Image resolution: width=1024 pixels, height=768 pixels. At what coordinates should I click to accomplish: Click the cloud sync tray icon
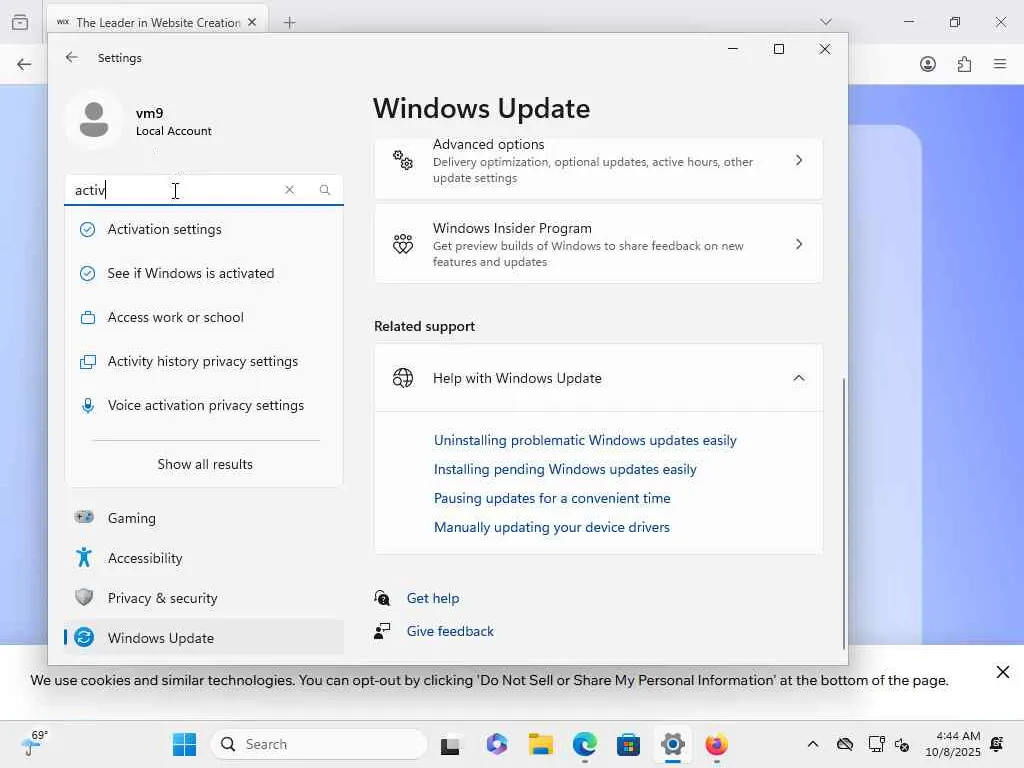[844, 744]
